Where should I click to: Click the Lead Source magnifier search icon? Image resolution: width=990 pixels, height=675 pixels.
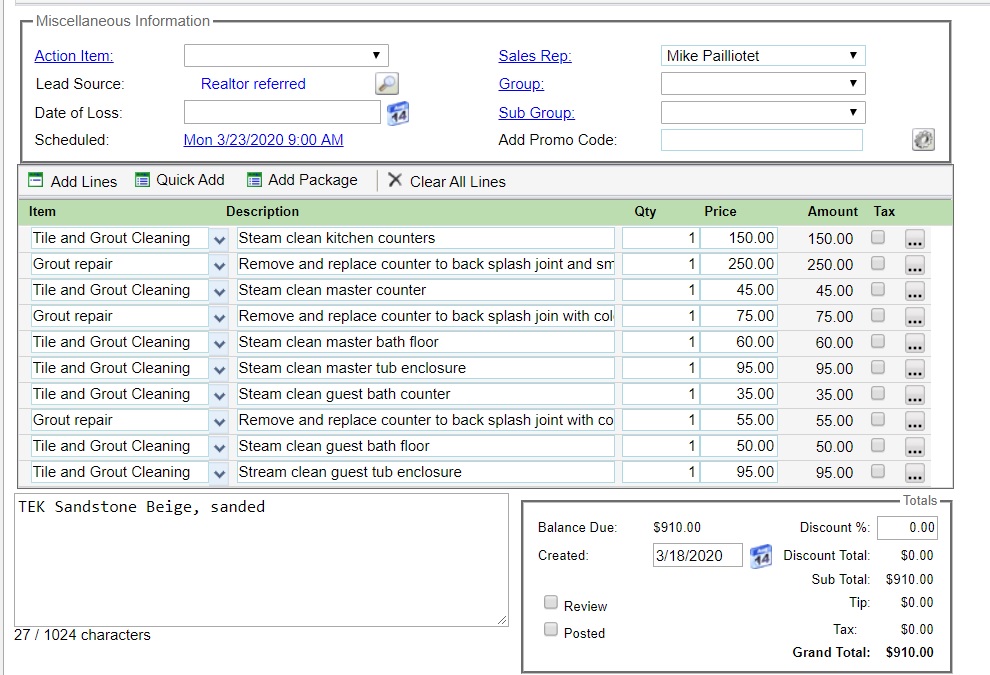[386, 84]
